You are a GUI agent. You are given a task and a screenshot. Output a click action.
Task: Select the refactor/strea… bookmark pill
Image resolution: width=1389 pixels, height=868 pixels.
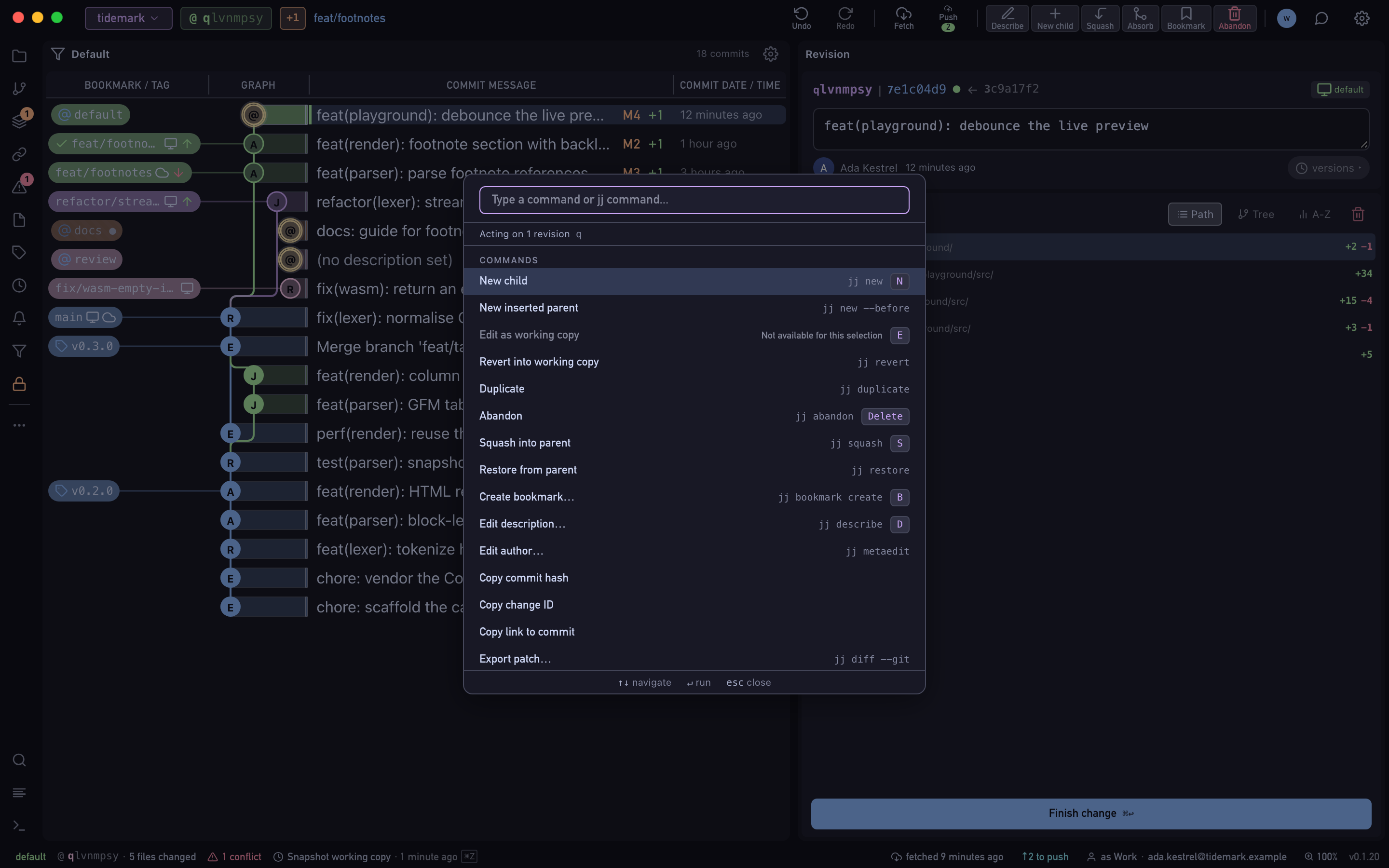pyautogui.click(x=124, y=202)
